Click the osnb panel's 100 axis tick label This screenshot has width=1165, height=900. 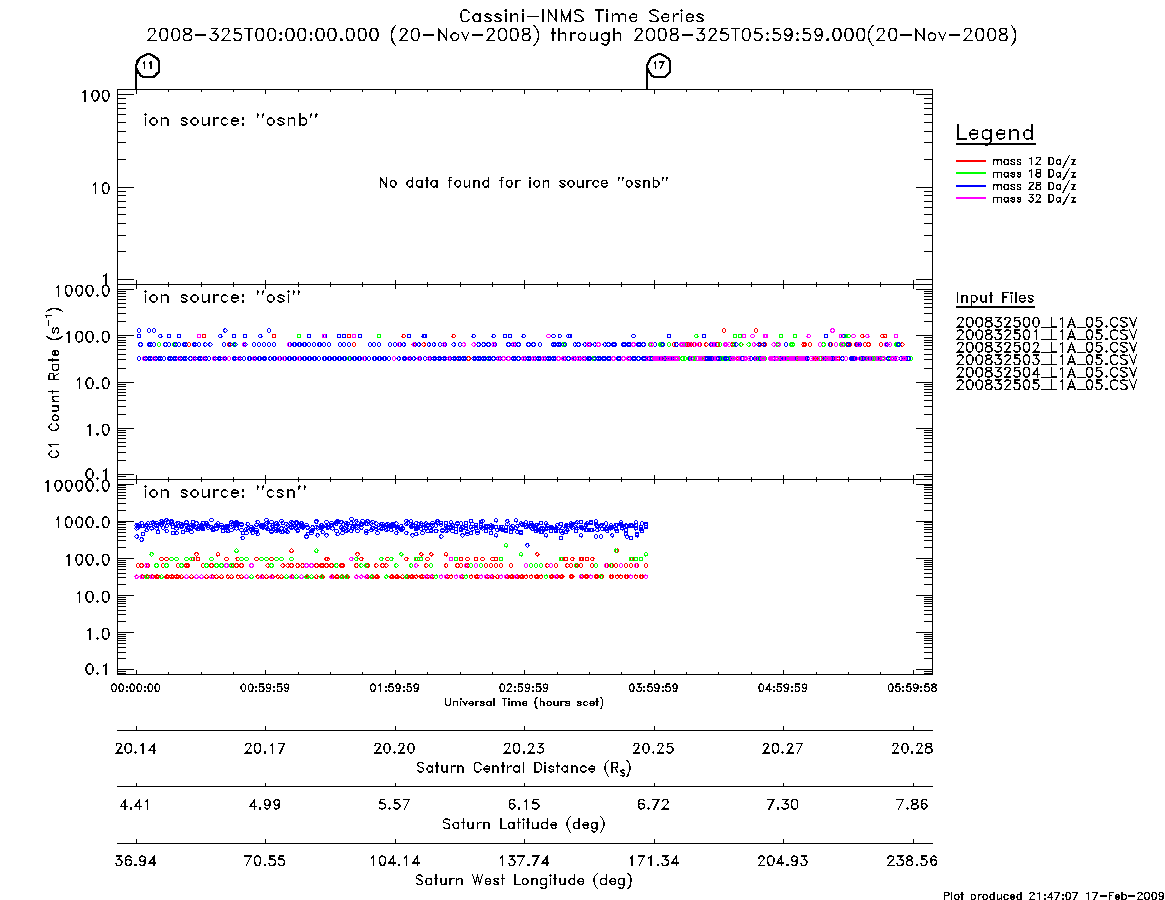click(96, 96)
